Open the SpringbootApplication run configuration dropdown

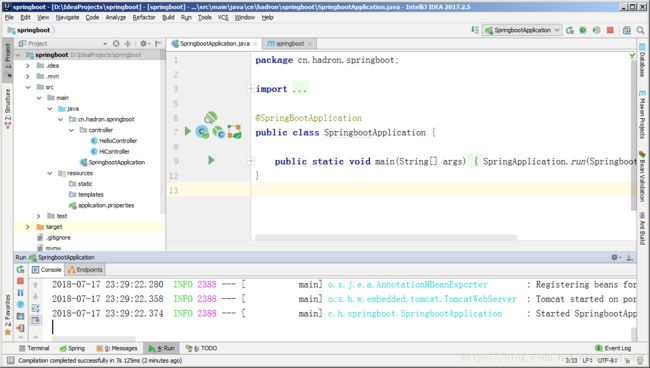521,30
